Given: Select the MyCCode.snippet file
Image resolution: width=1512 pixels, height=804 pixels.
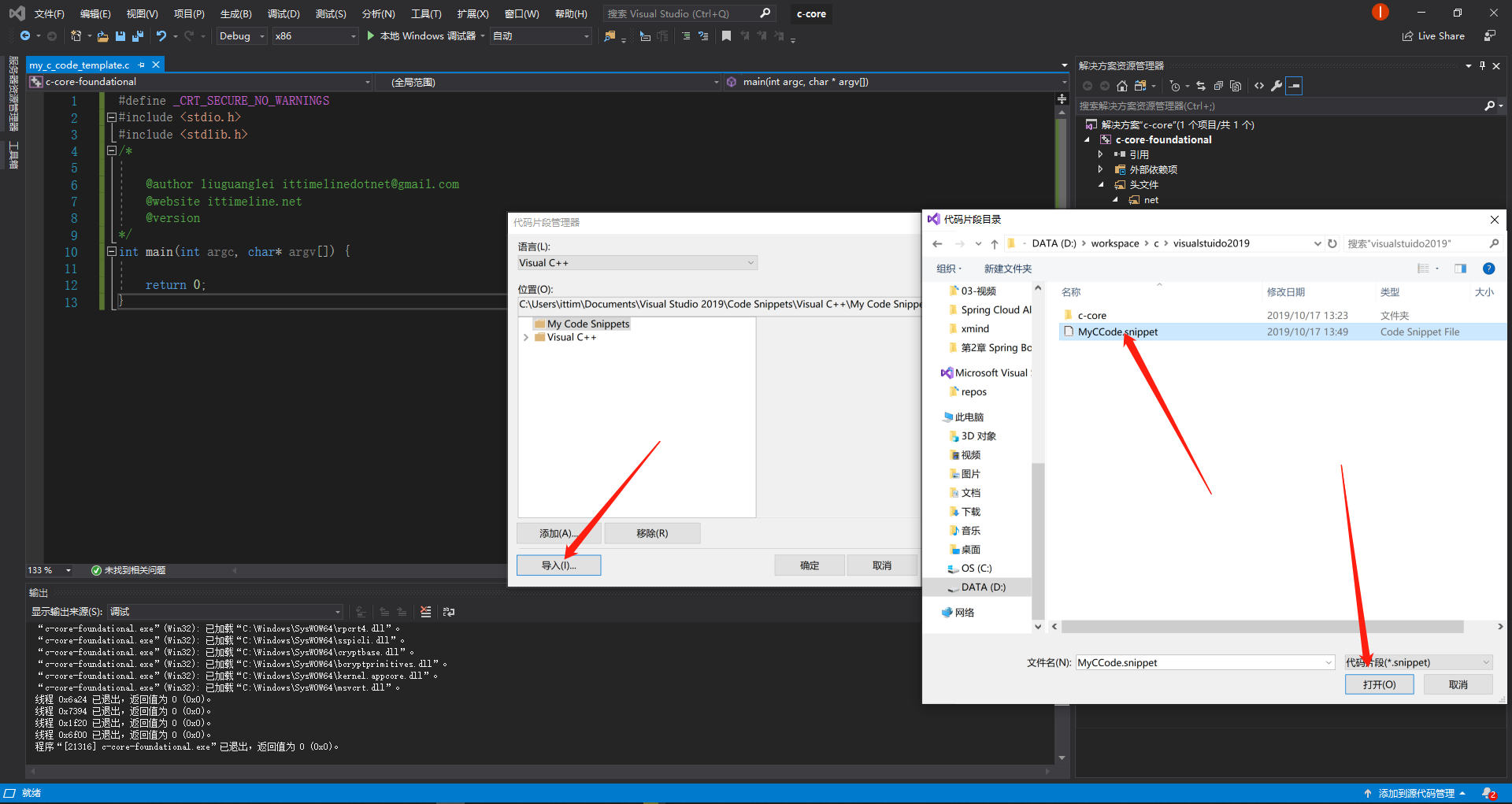Looking at the screenshot, I should click(x=1282, y=332).
